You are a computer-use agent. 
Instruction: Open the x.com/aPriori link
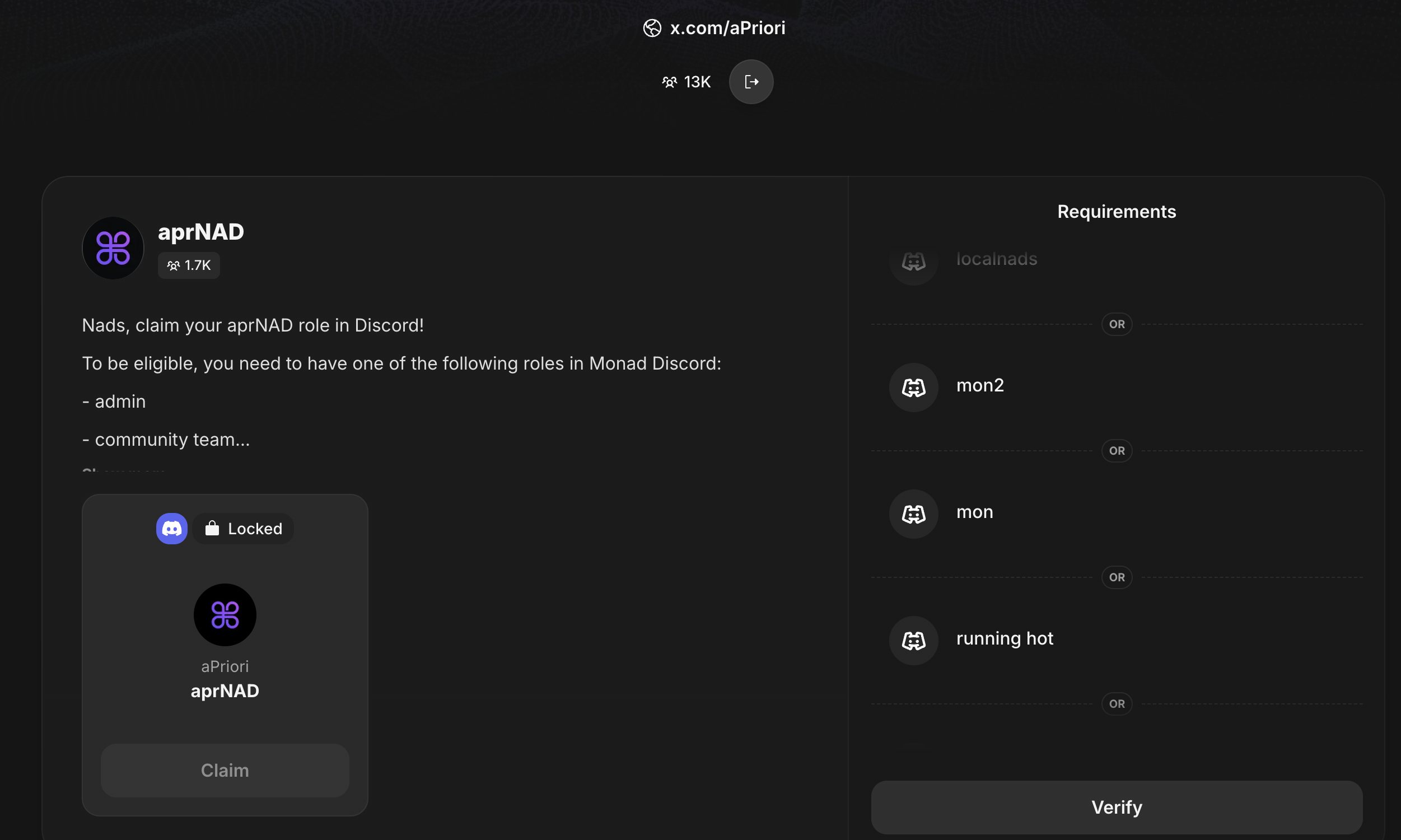click(x=727, y=28)
